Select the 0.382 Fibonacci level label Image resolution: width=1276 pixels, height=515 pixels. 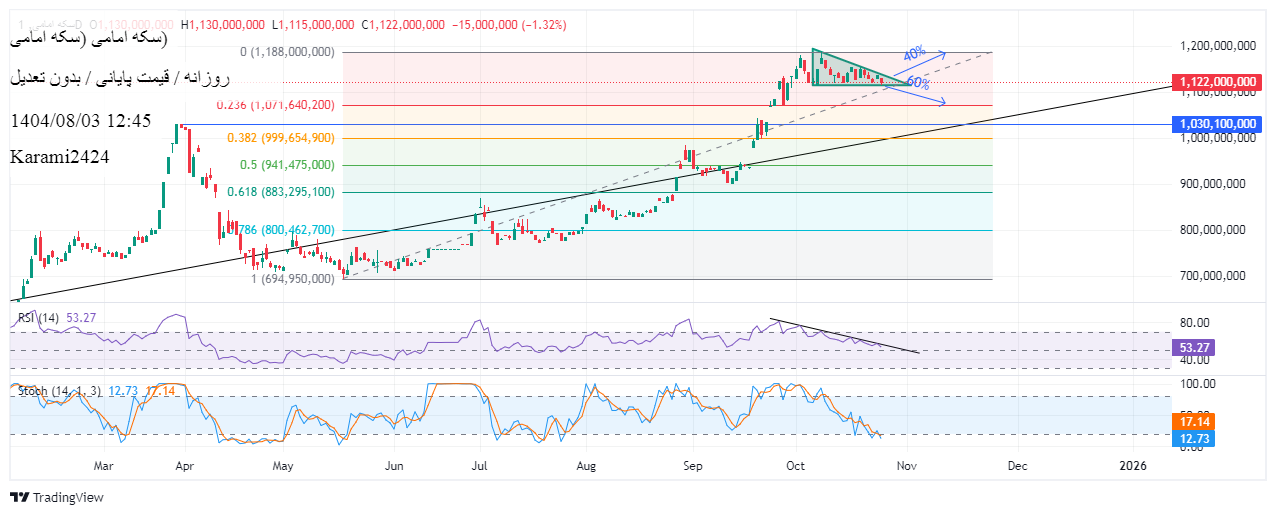pos(281,138)
